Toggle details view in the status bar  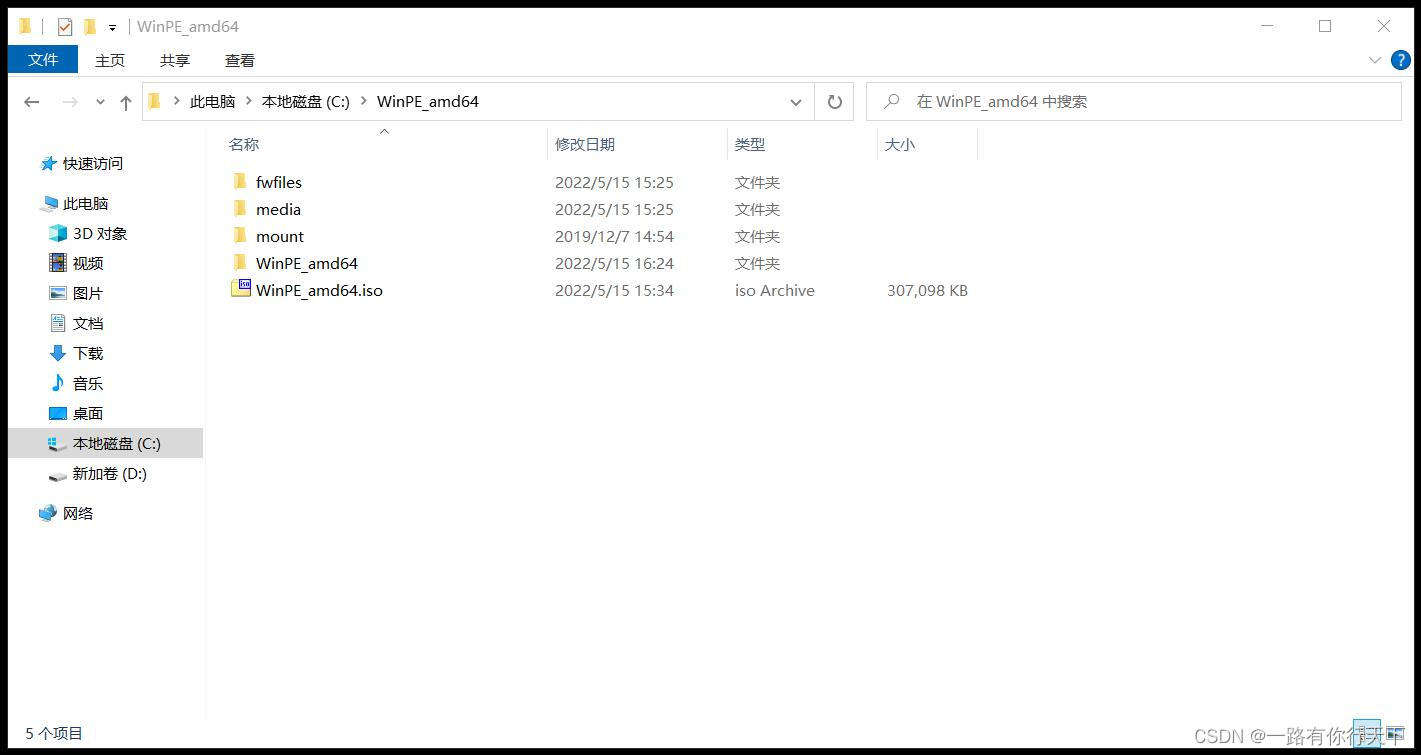click(x=1367, y=732)
